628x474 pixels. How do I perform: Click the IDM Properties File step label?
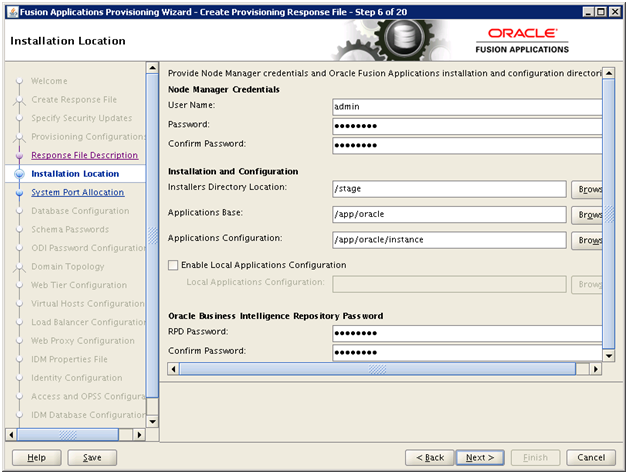(69, 359)
